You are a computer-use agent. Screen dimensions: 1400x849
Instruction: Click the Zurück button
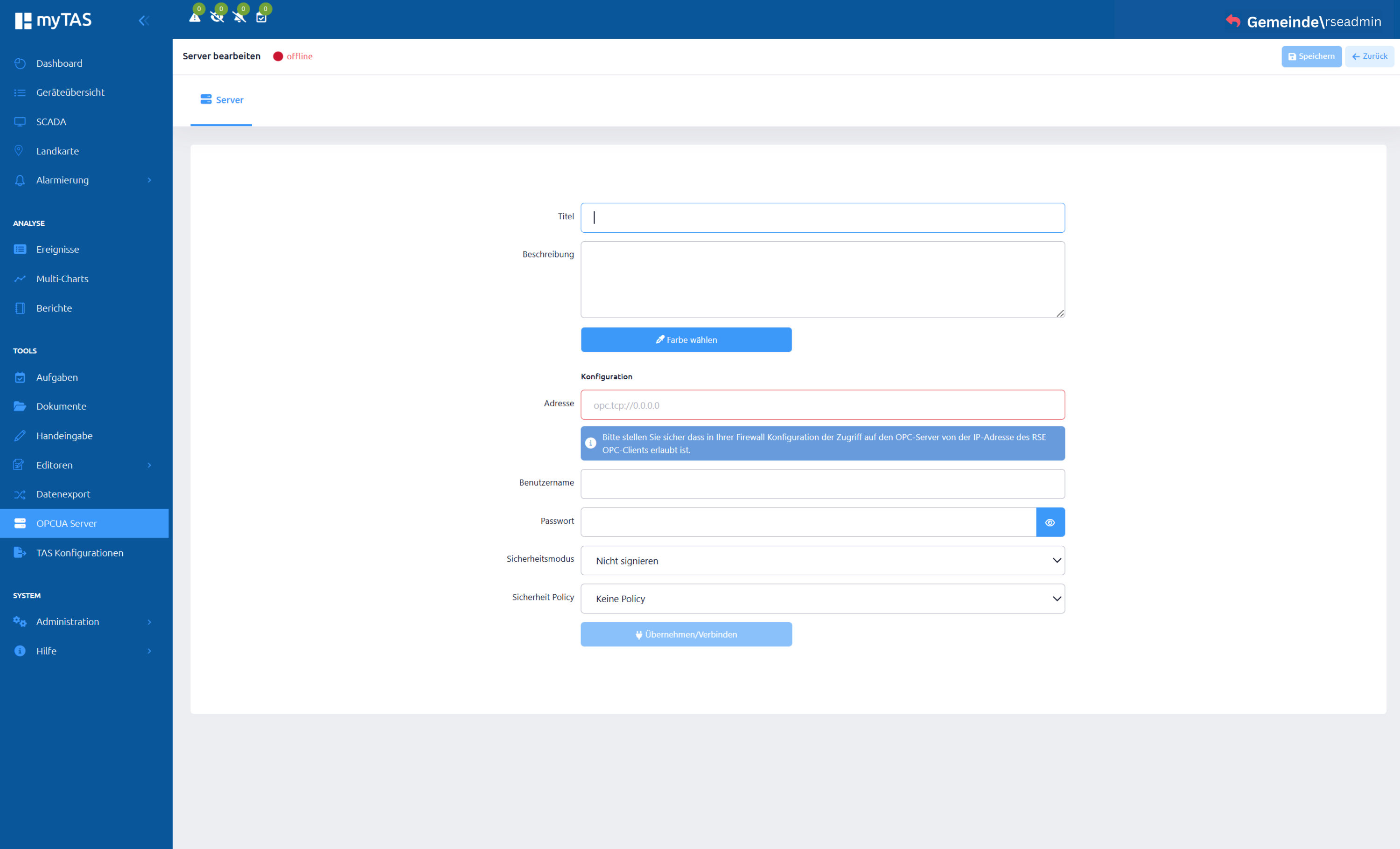point(1369,56)
